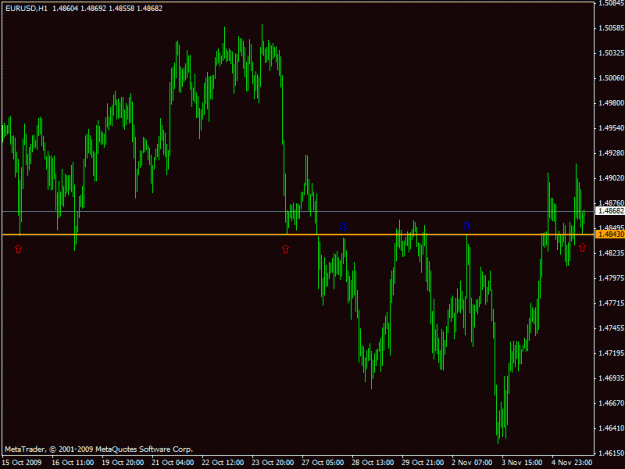Image resolution: width=625 pixels, height=469 pixels.
Task: Click the 1.48235 price scale label
Action: click(x=611, y=253)
